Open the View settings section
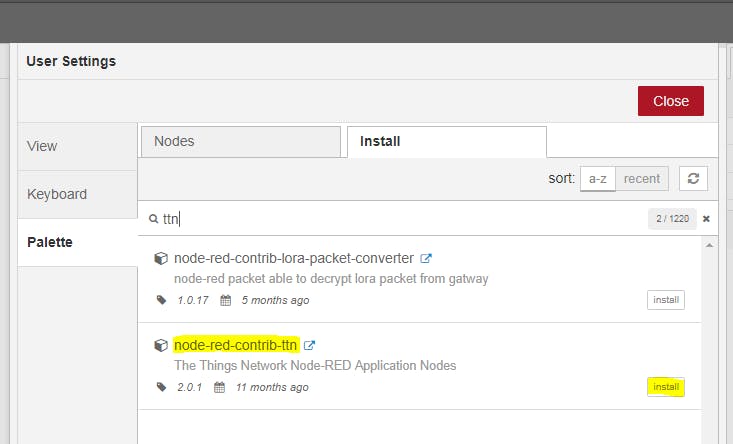 (78, 146)
